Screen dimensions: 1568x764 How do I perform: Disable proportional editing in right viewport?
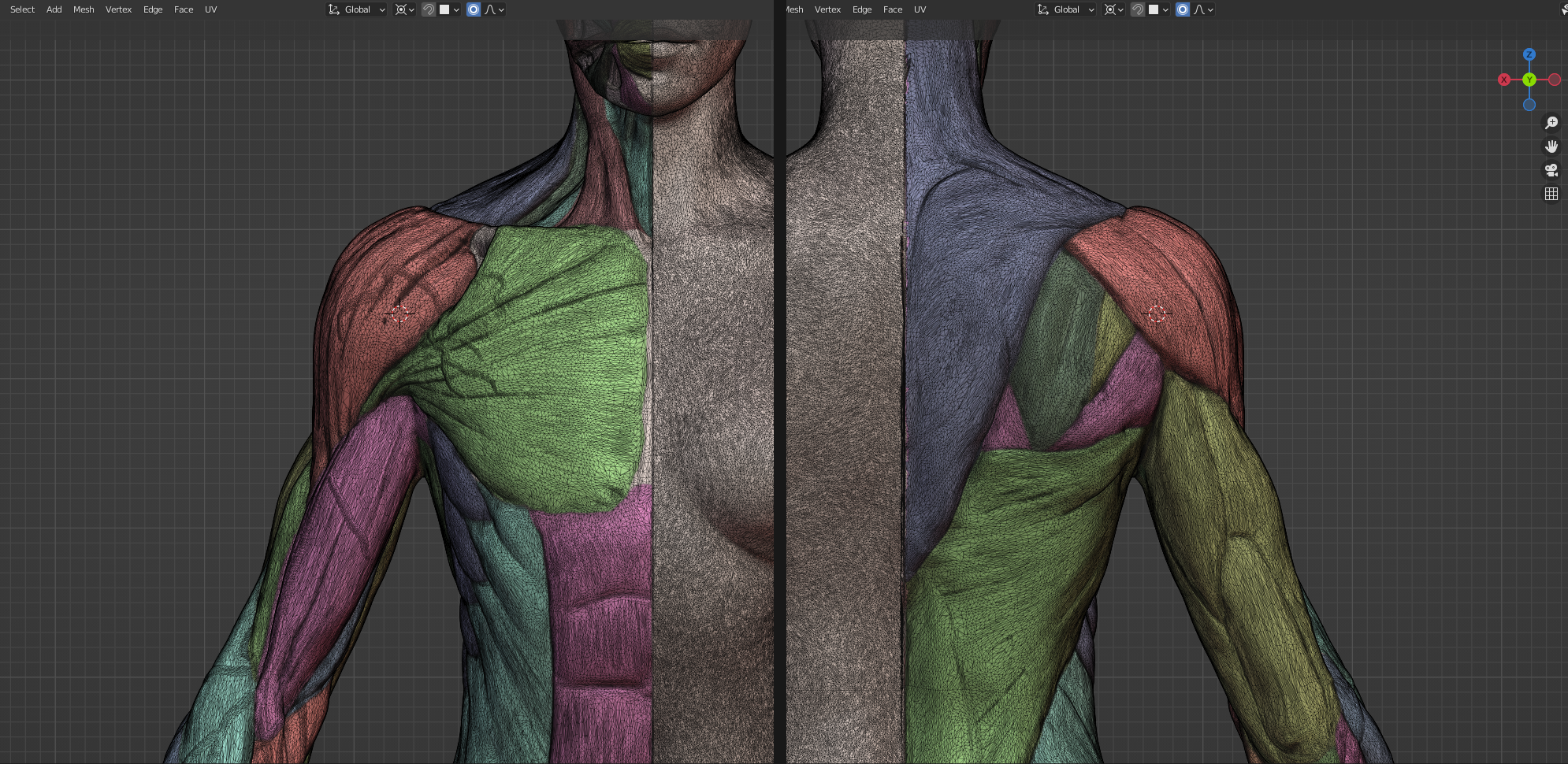tap(1183, 9)
